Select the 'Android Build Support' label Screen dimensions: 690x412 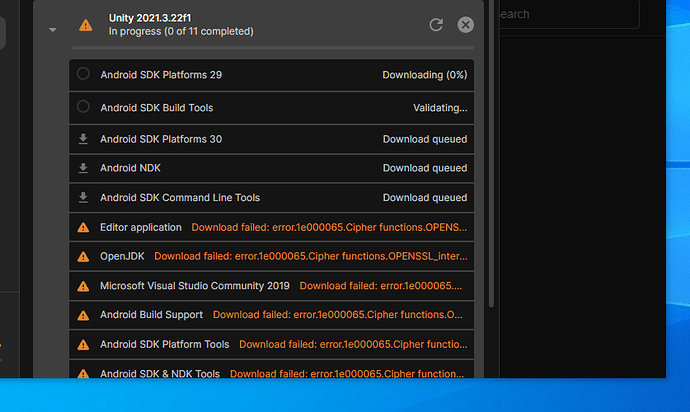(151, 315)
